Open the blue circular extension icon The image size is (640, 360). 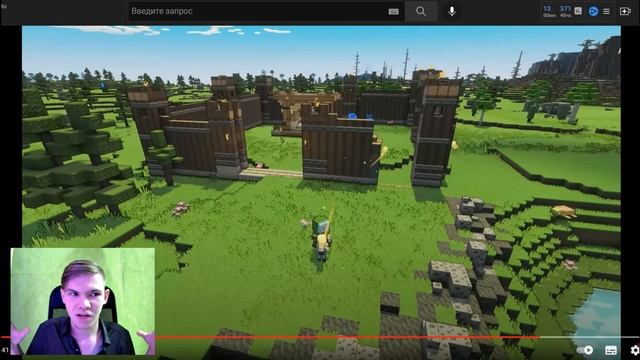[593, 11]
